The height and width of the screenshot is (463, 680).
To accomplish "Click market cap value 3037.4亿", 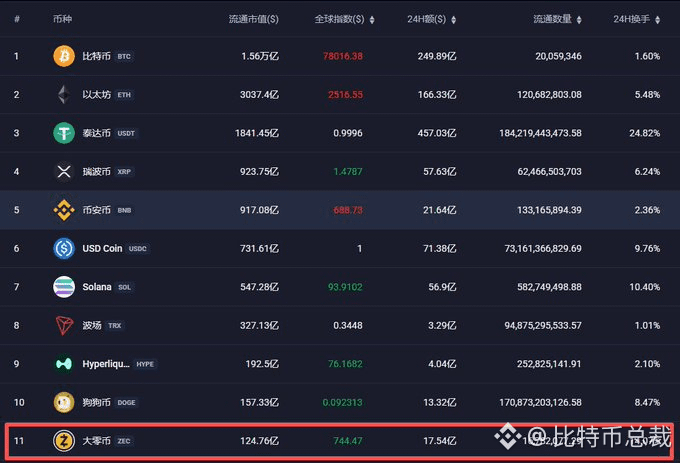I will (x=259, y=95).
